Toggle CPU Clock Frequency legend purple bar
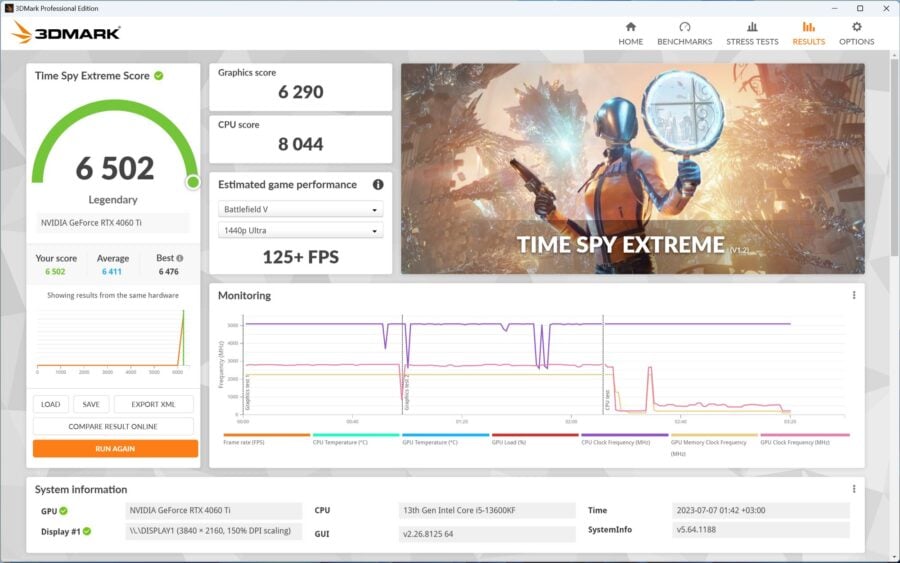This screenshot has width=900, height=563. [624, 435]
